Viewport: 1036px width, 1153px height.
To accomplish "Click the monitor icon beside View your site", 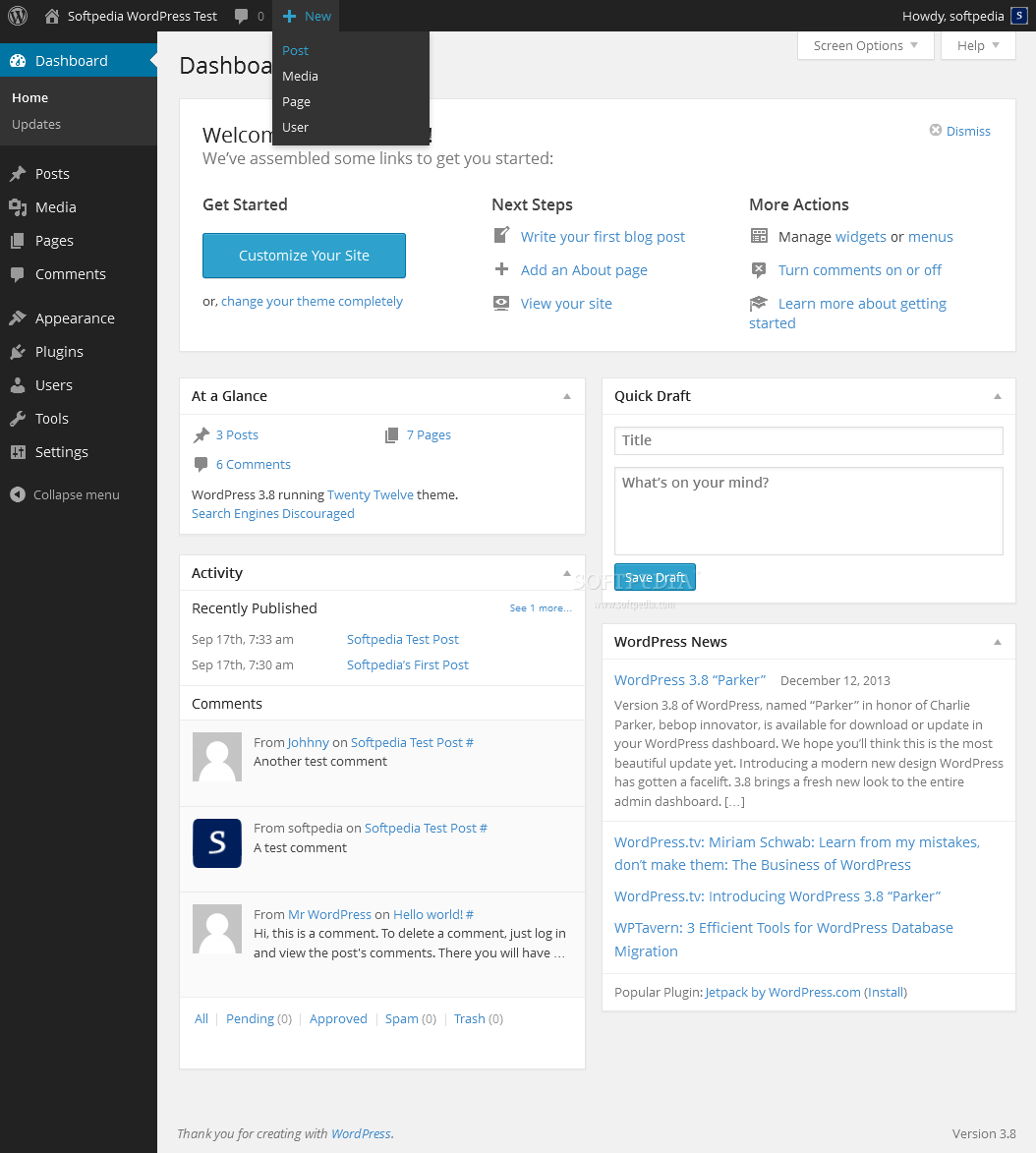I will tap(501, 303).
